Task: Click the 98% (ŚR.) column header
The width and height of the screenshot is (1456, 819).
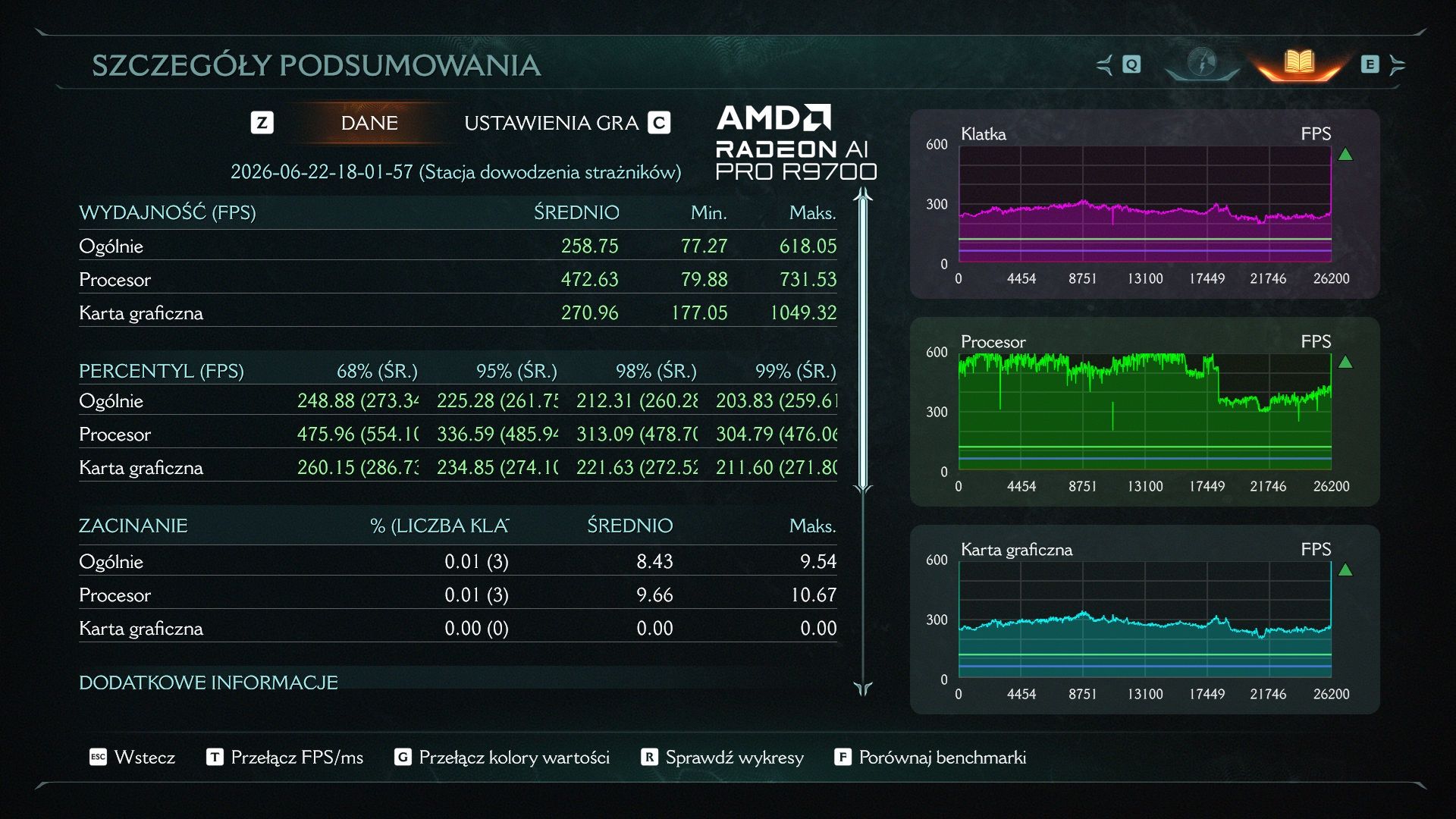Action: 656,371
